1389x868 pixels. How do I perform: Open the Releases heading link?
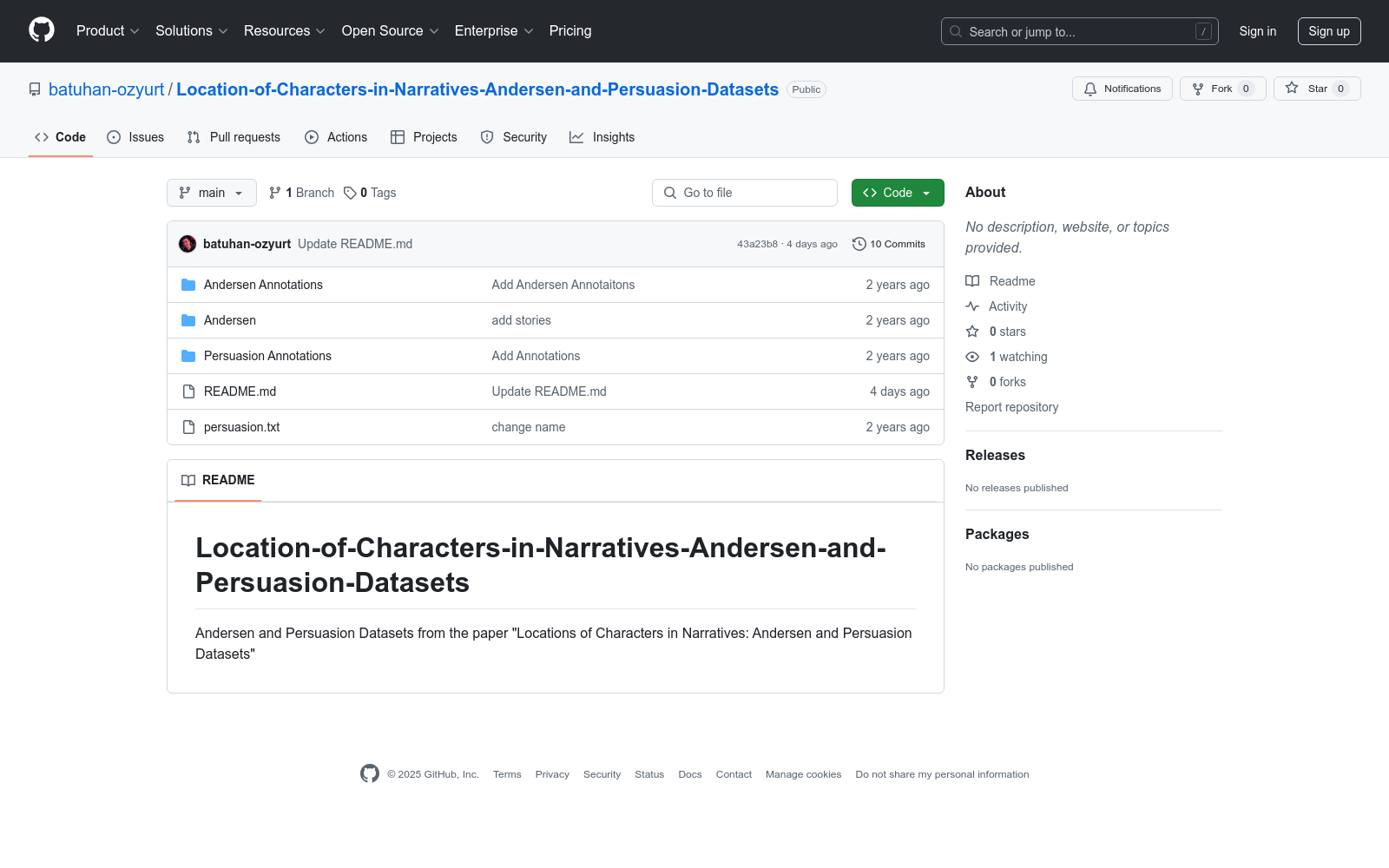point(995,456)
